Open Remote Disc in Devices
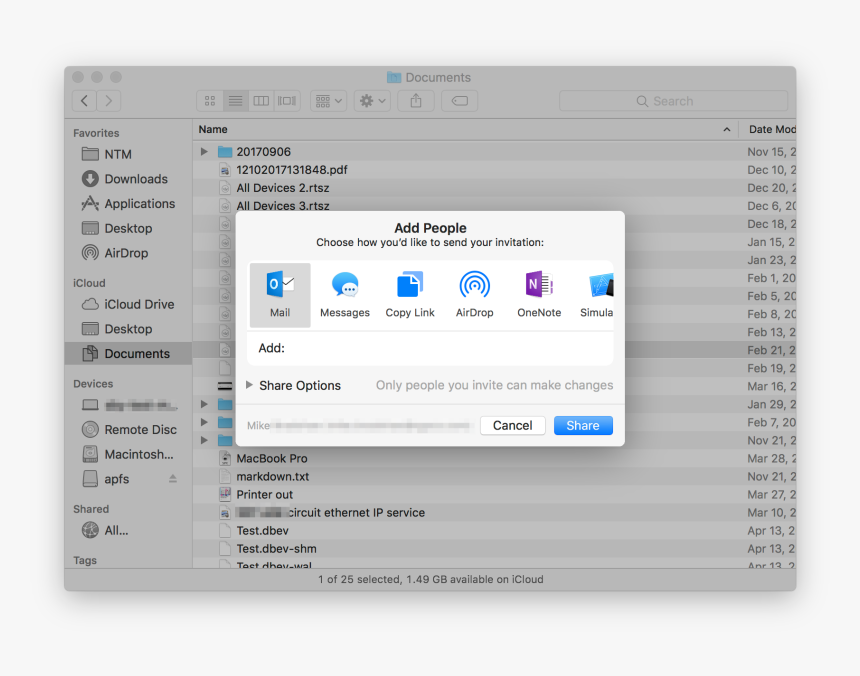The width and height of the screenshot is (860, 676). 128,430
